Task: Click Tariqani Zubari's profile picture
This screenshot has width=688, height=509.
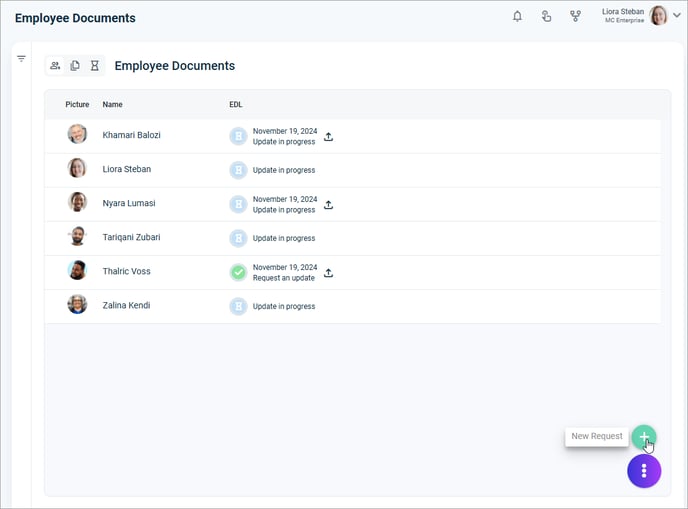Action: click(x=77, y=237)
